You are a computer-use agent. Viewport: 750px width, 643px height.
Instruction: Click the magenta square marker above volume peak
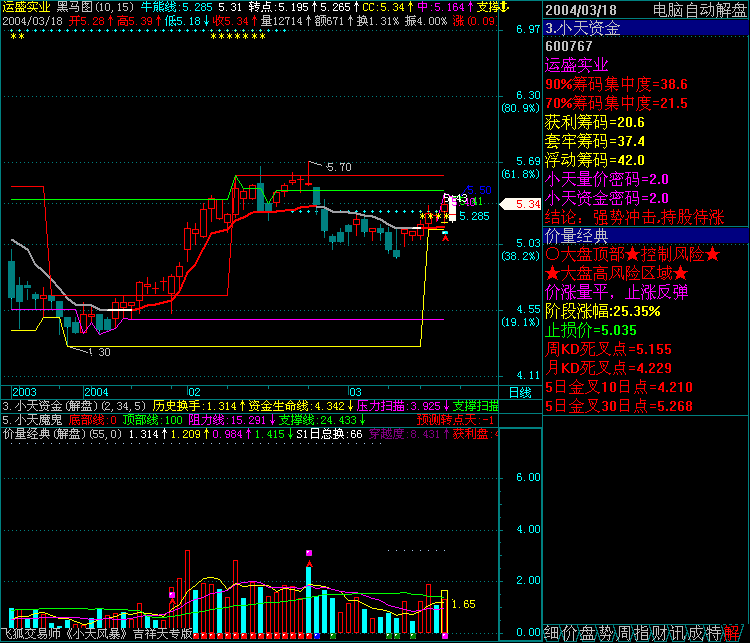[309, 553]
